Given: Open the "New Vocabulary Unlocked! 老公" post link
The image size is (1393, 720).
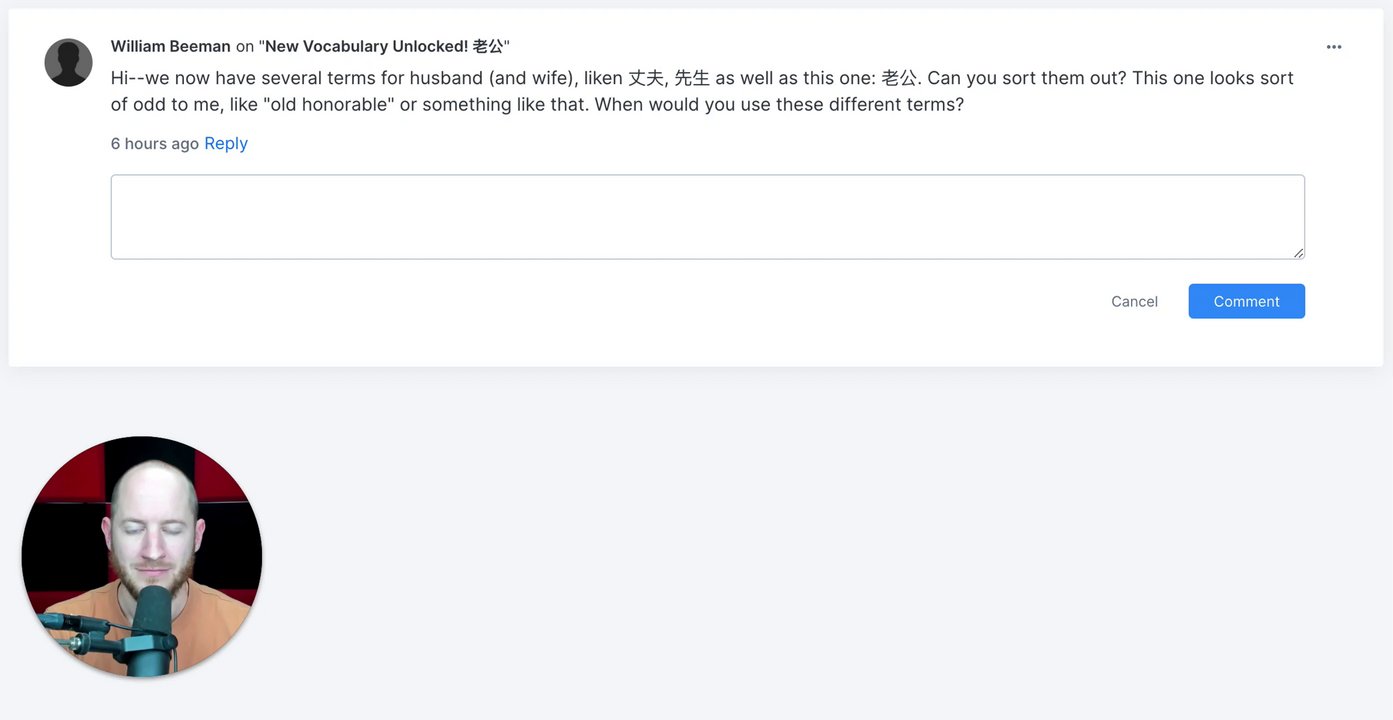Looking at the screenshot, I should coord(384,47).
